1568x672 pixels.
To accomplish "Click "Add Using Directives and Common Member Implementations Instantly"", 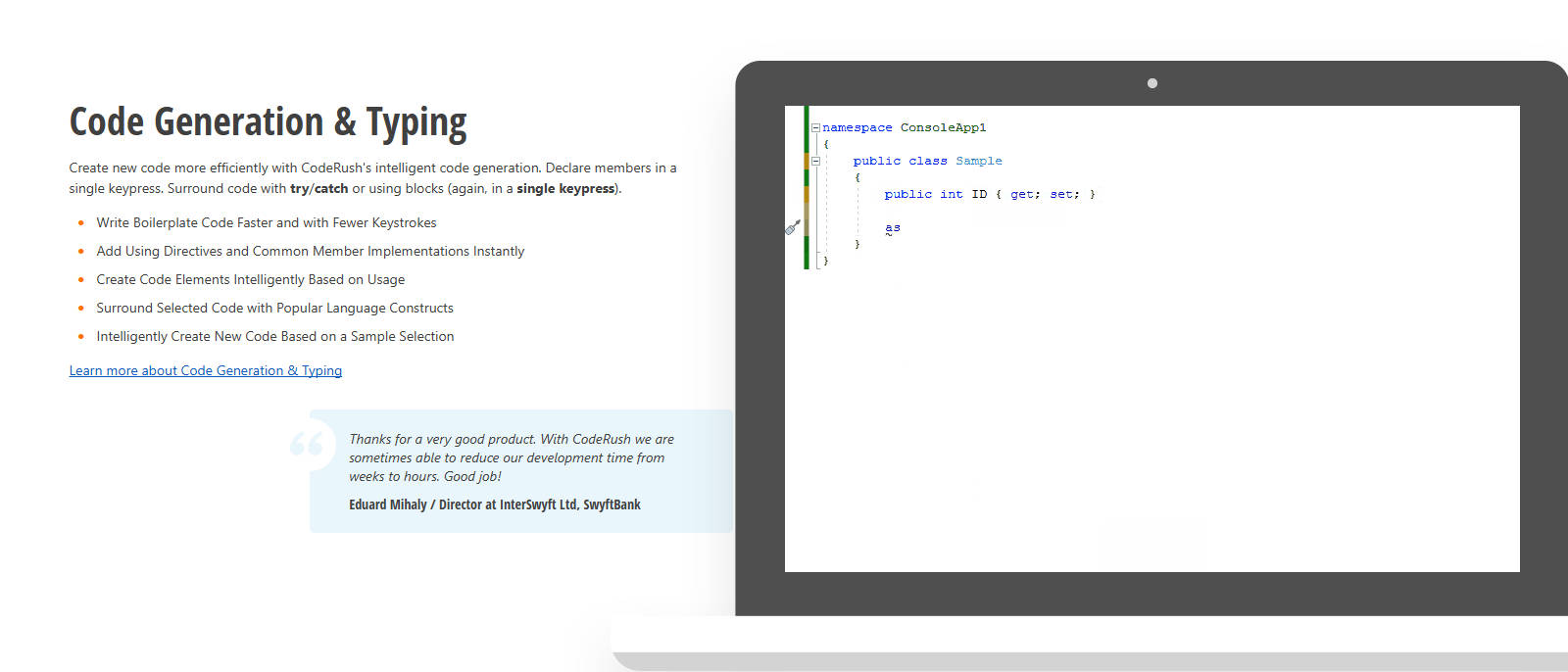I will [311, 252].
